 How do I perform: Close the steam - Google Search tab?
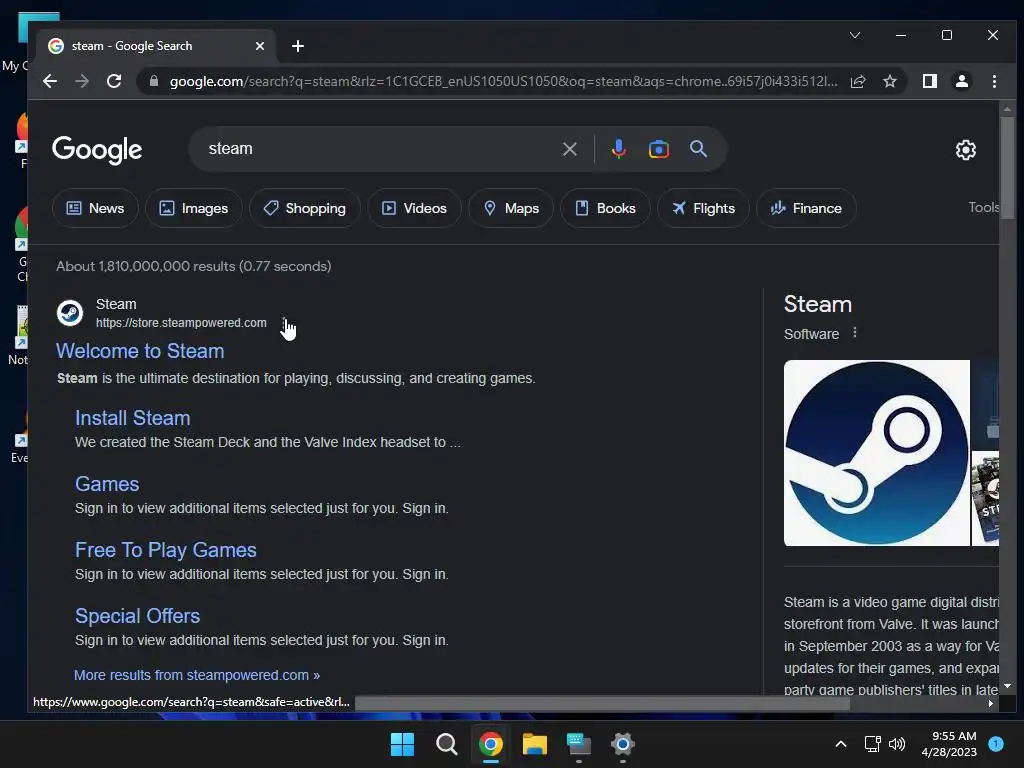(260, 46)
